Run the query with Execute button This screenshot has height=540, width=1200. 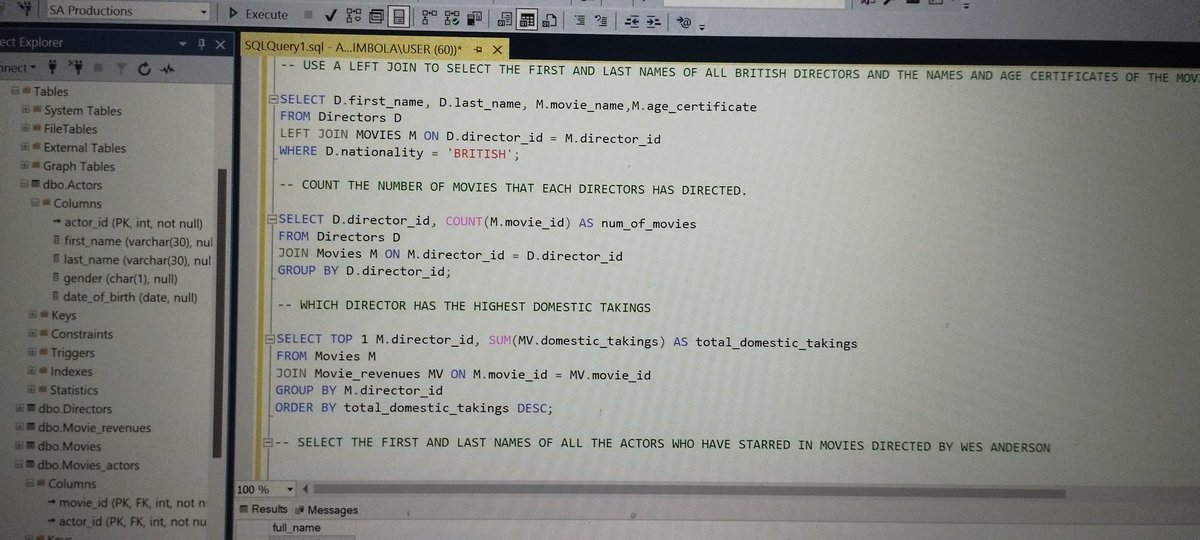click(x=258, y=14)
